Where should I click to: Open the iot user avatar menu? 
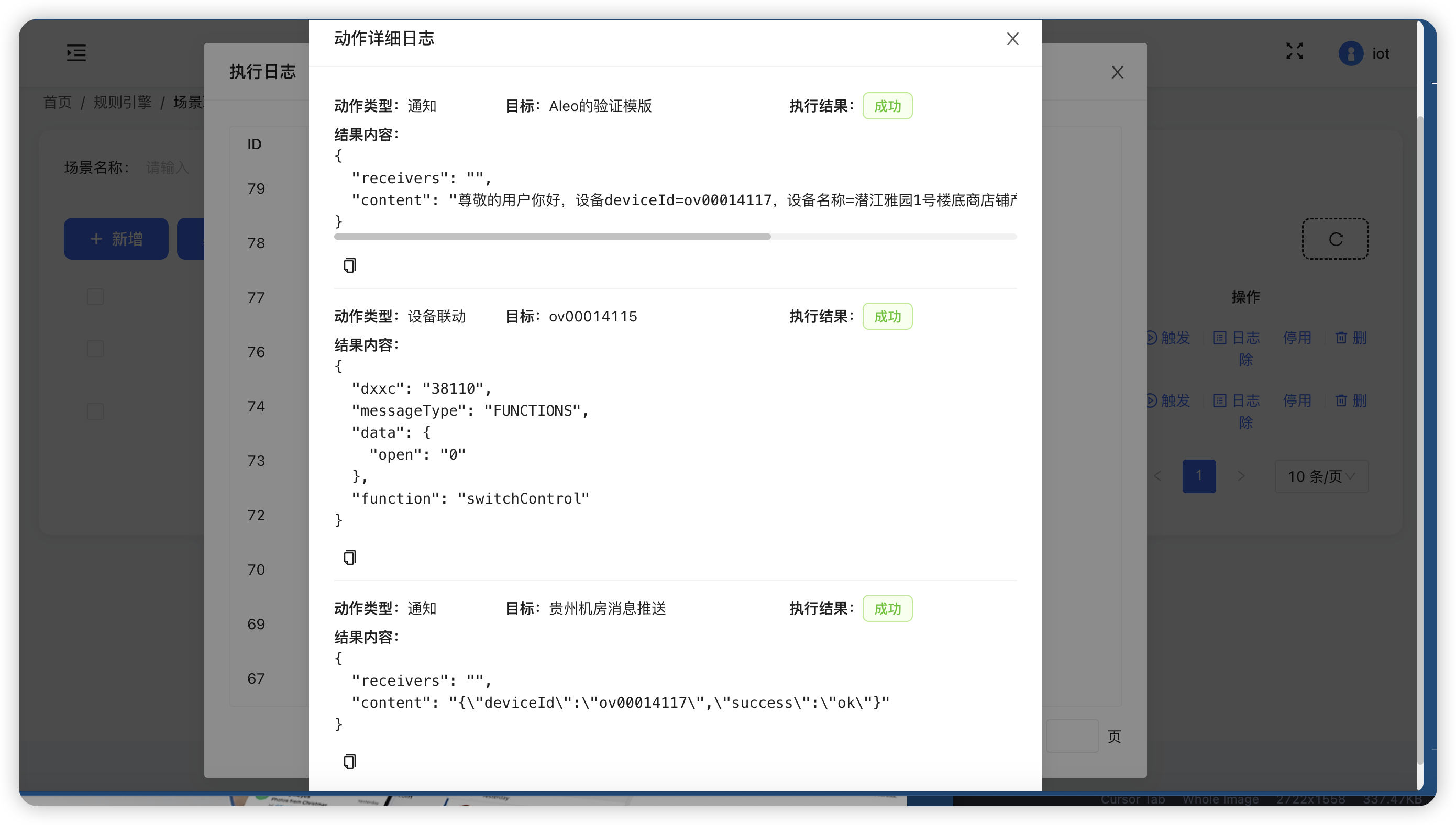tap(1351, 53)
